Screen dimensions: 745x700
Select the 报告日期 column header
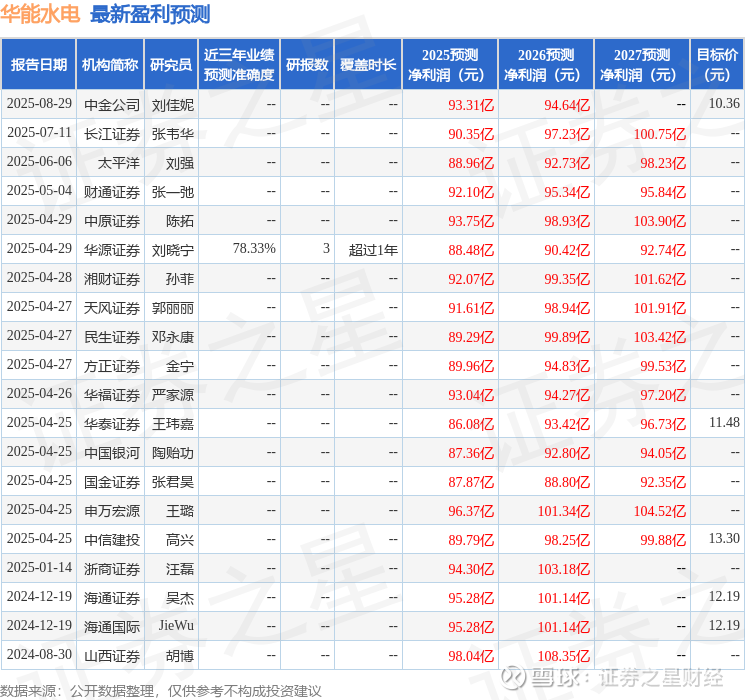point(38,65)
